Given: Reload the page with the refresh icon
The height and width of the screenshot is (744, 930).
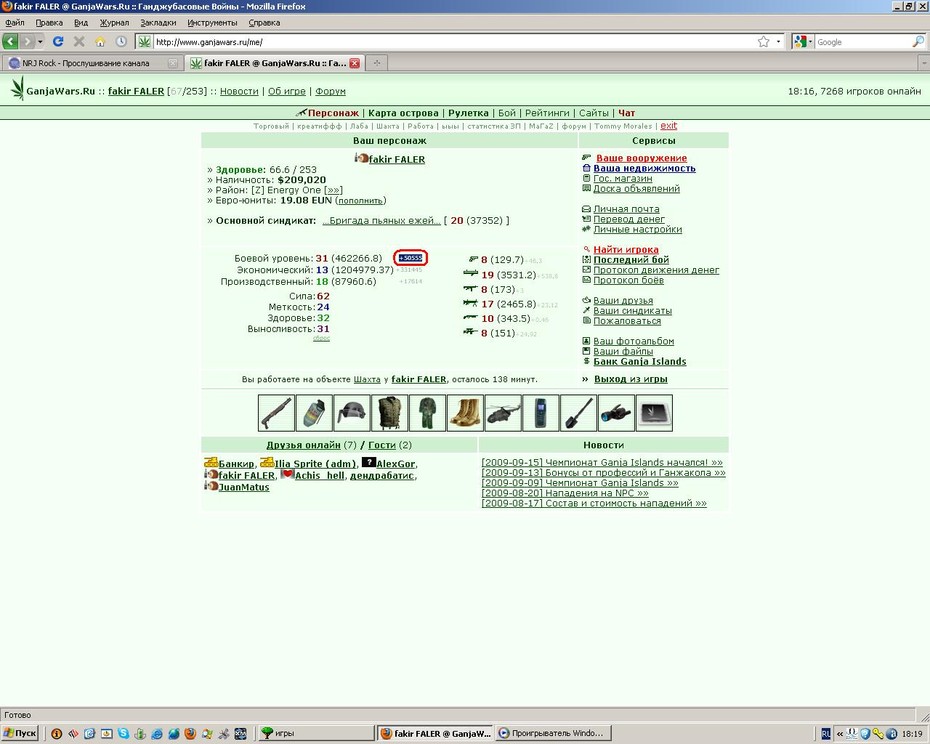Looking at the screenshot, I should [x=58, y=42].
